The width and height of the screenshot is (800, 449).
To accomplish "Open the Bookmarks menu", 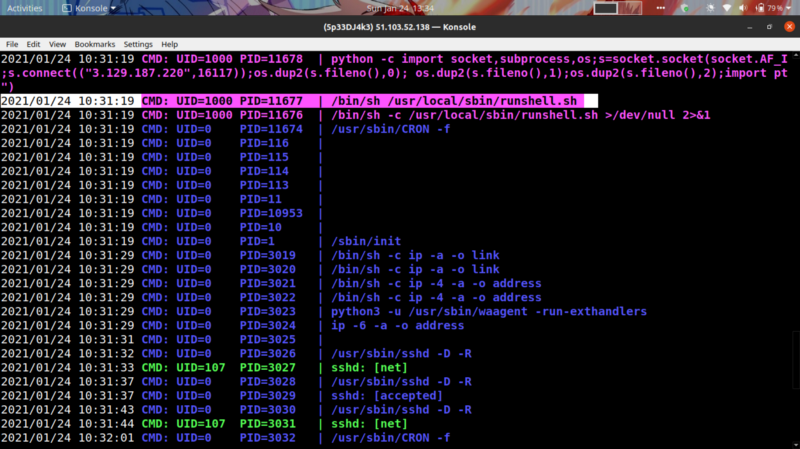I will pos(95,44).
